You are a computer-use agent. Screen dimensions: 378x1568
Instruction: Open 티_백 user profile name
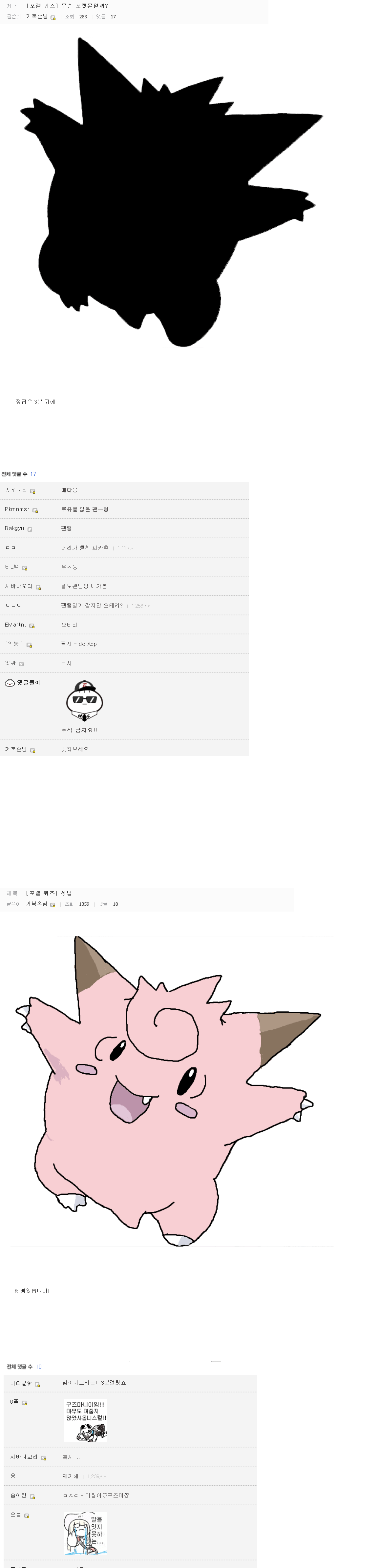[12, 567]
